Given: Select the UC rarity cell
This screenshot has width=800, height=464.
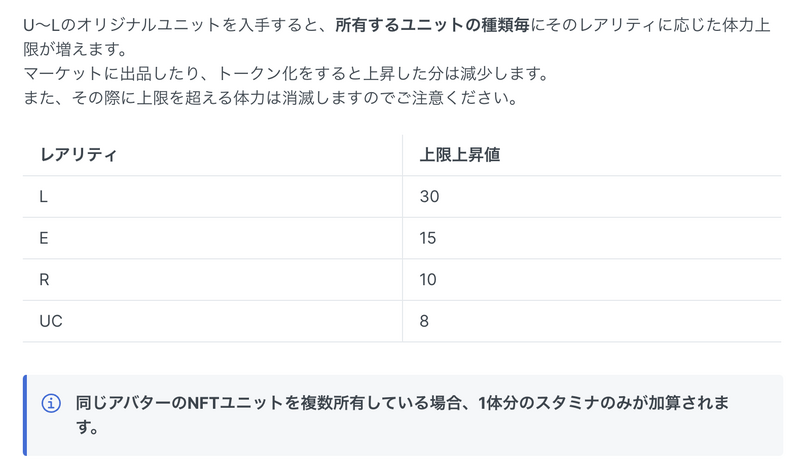Looking at the screenshot, I should (51, 321).
